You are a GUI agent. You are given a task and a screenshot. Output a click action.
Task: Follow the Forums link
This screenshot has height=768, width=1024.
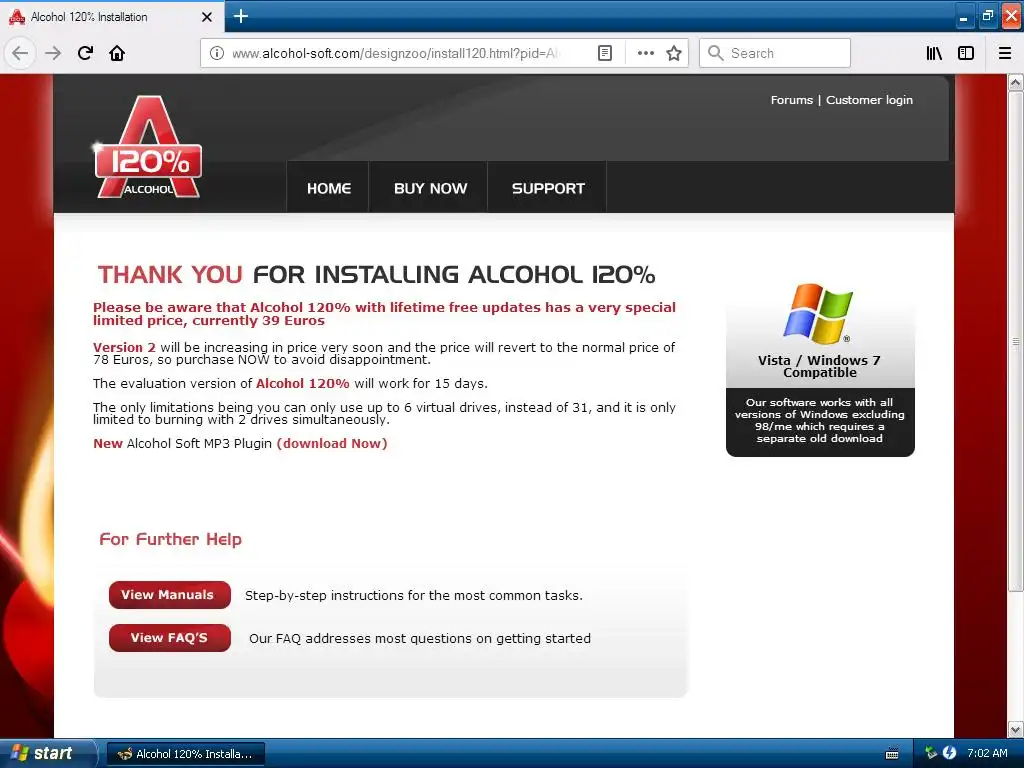click(792, 100)
